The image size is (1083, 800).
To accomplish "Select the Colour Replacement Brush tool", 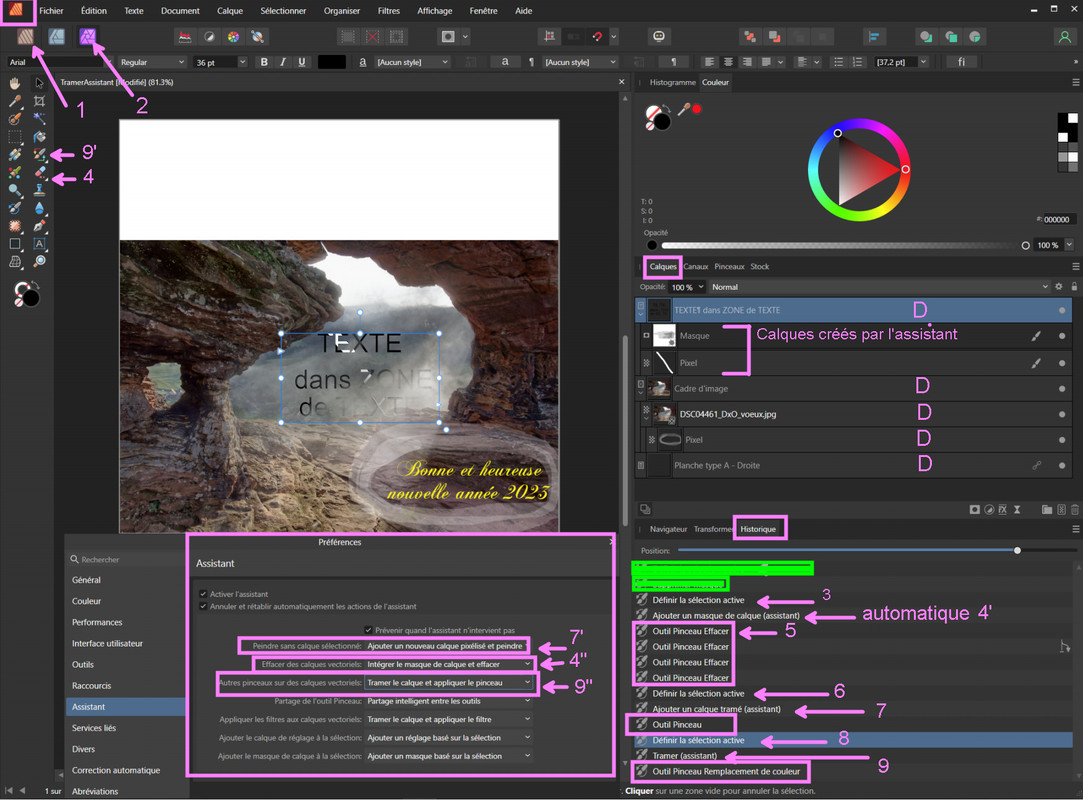I will pyautogui.click(x=39, y=154).
